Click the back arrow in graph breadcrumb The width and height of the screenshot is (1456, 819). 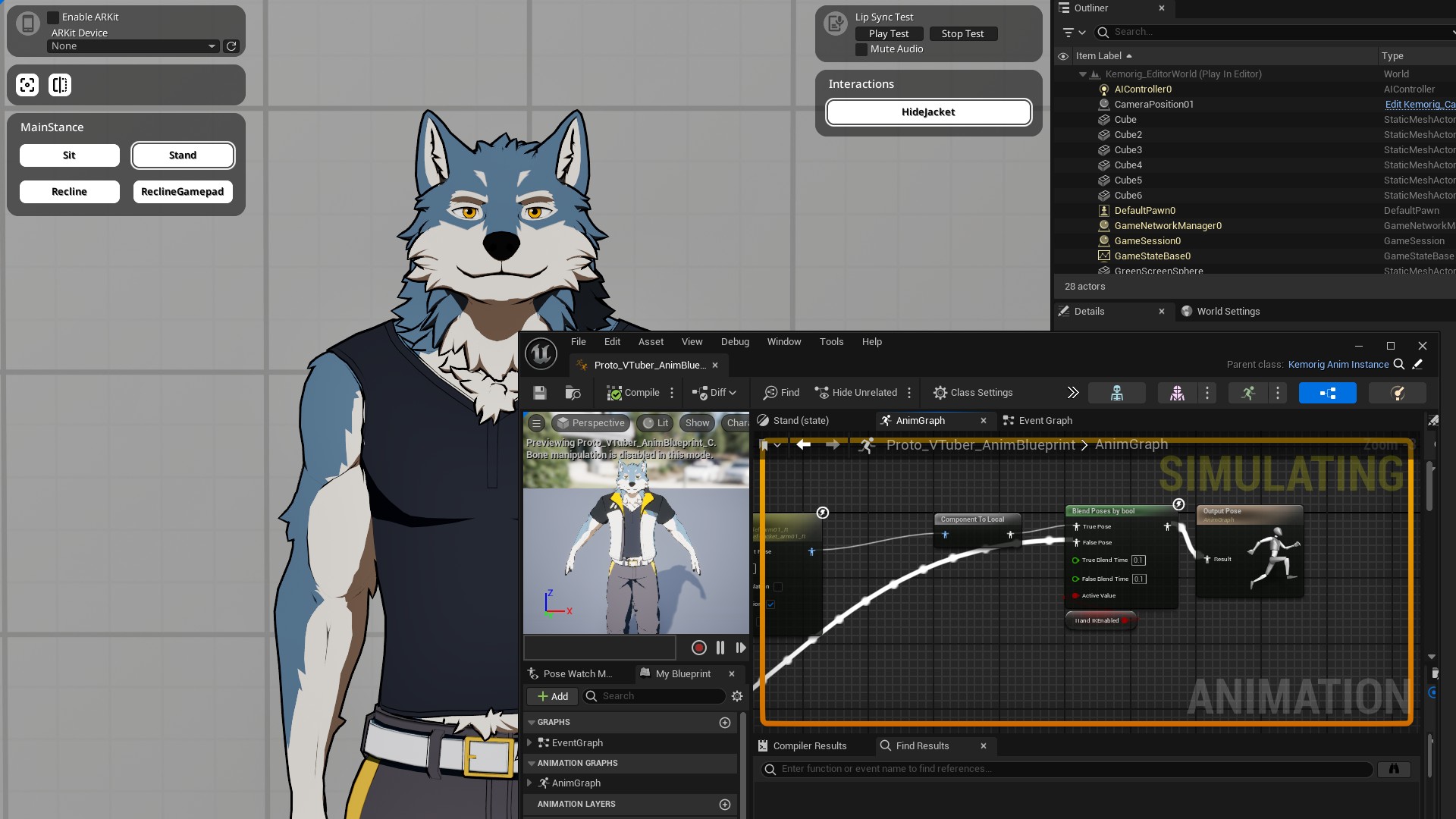803,445
